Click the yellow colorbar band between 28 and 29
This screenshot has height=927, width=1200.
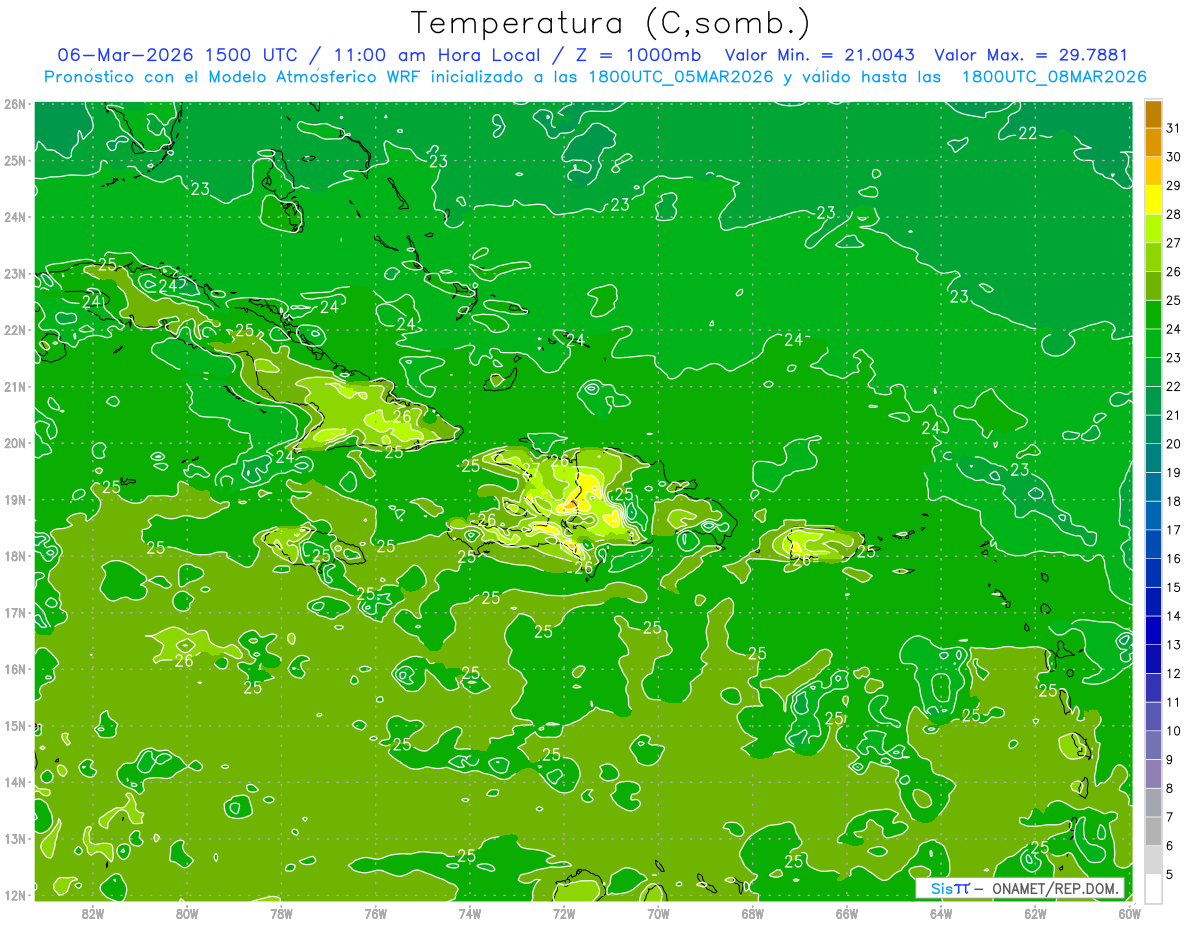(x=1153, y=199)
